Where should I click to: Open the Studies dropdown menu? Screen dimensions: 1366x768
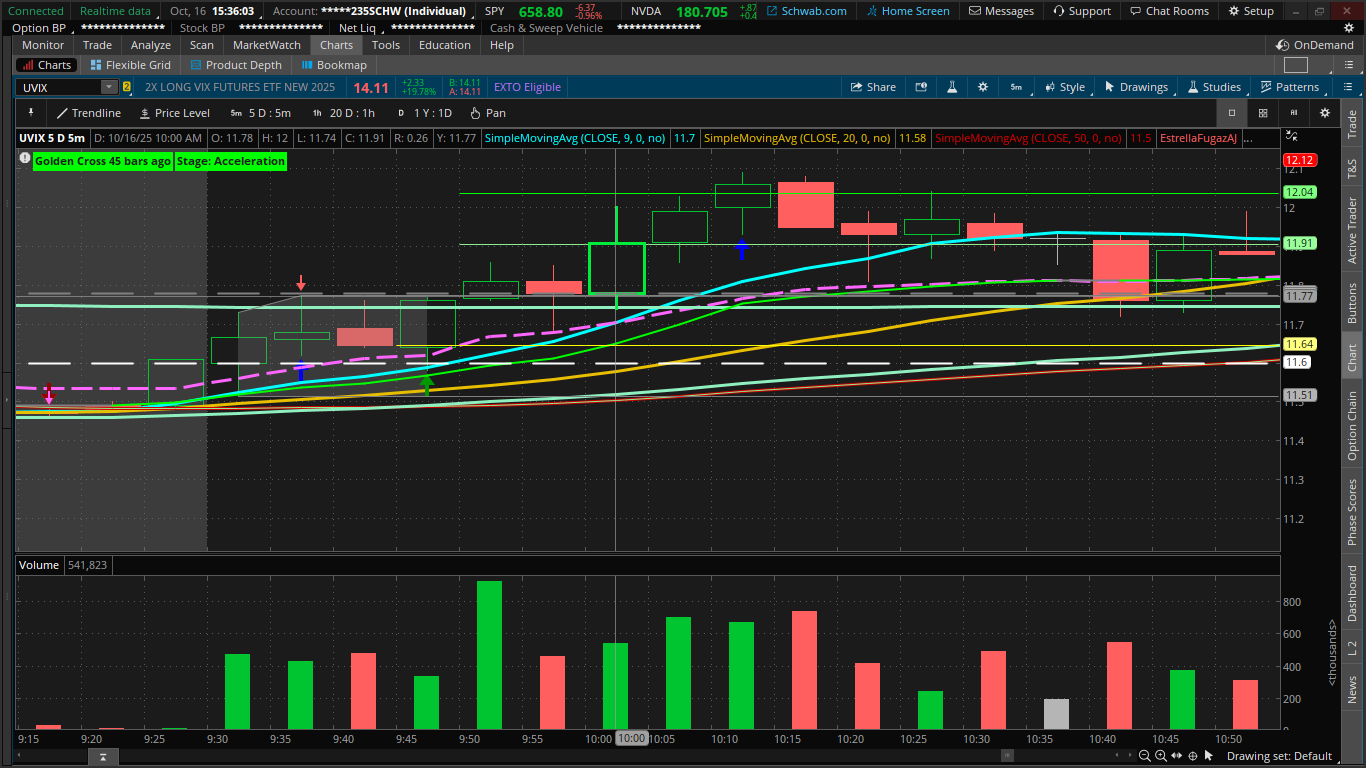point(1214,87)
